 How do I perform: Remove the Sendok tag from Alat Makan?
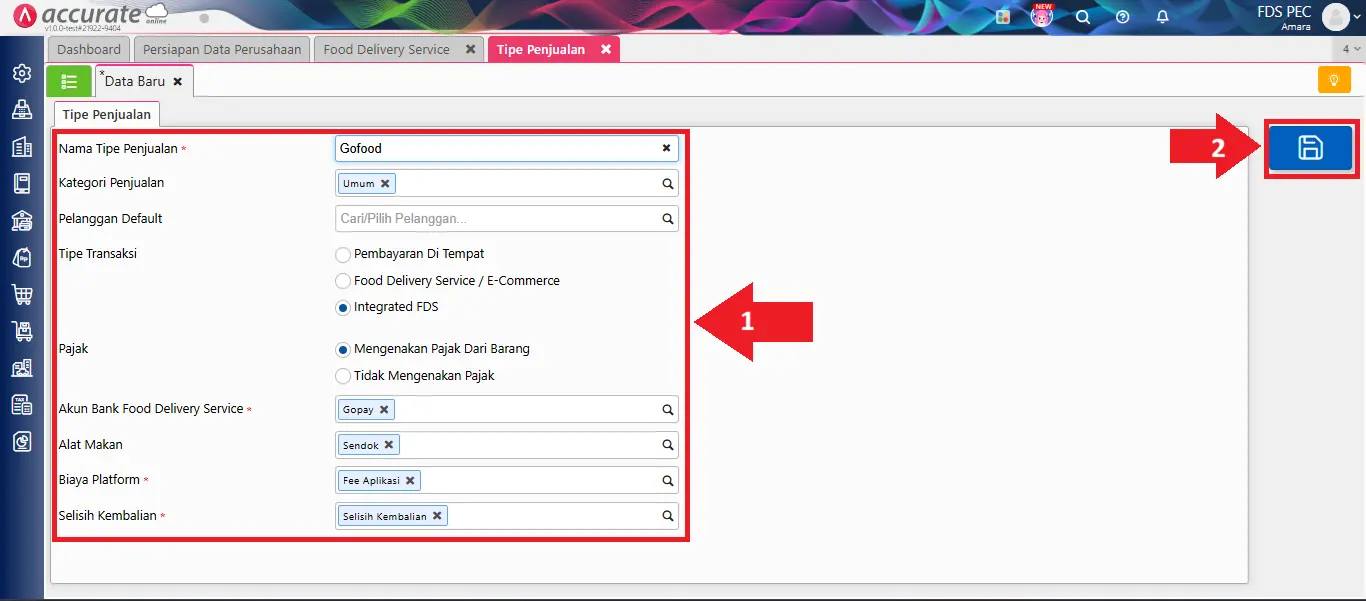pos(389,445)
